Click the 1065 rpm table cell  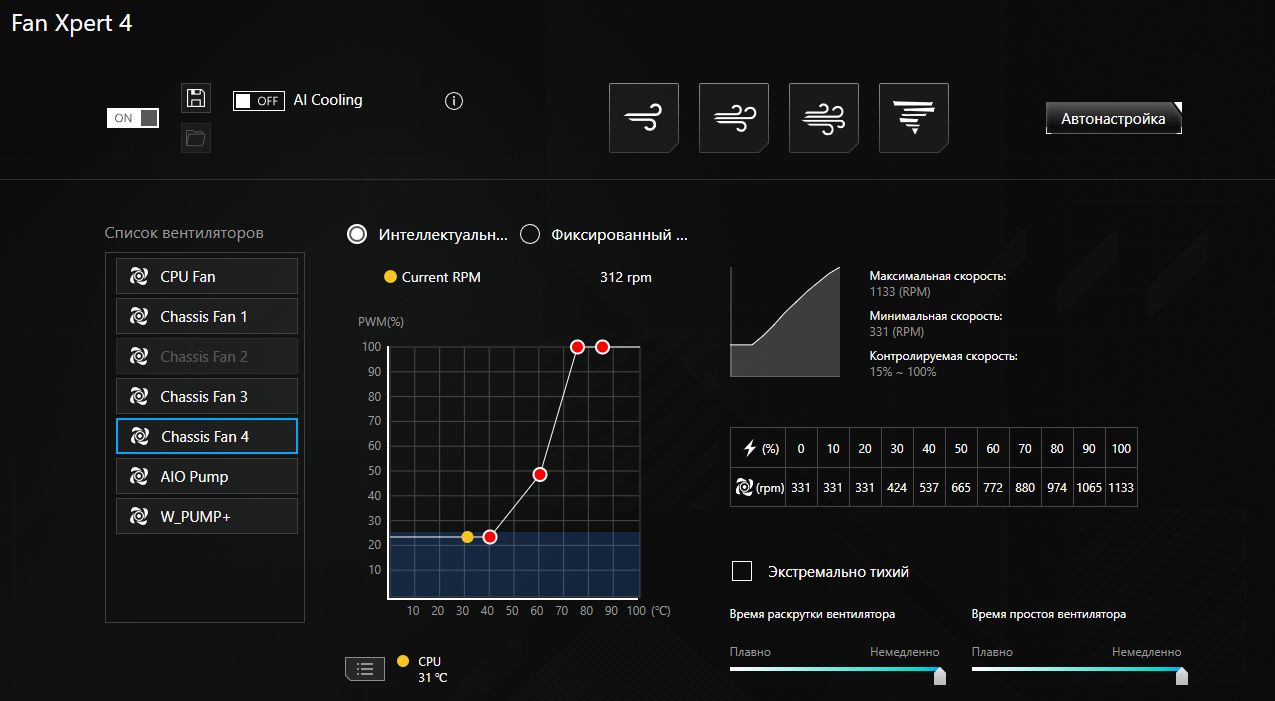click(1089, 488)
